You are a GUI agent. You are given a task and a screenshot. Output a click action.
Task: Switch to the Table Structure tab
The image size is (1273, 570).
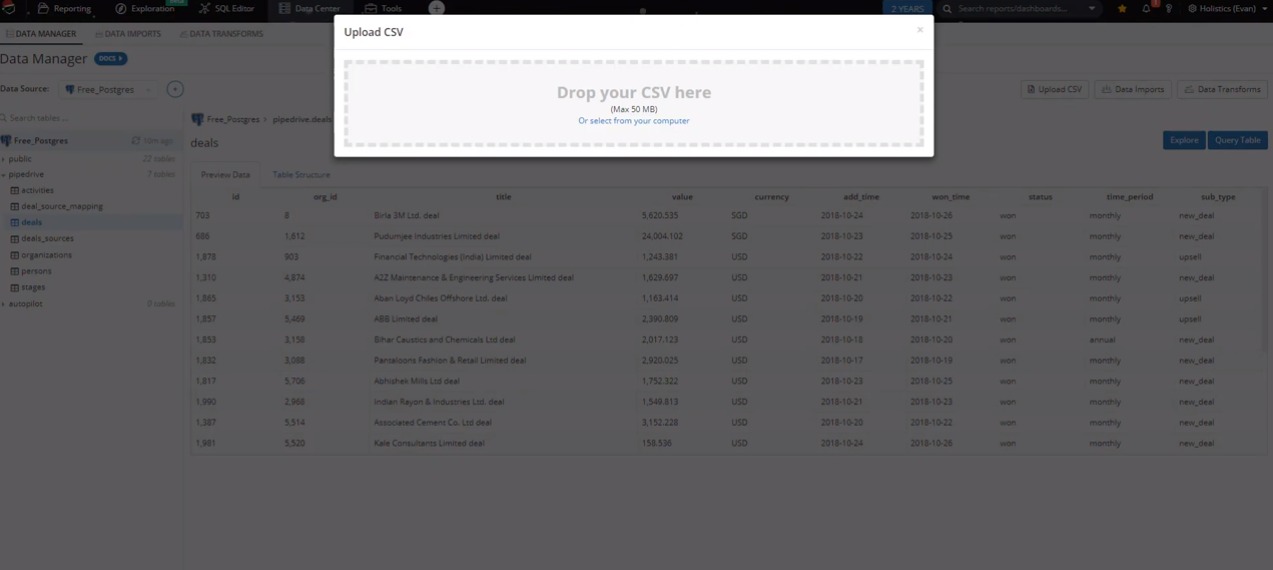click(301, 175)
